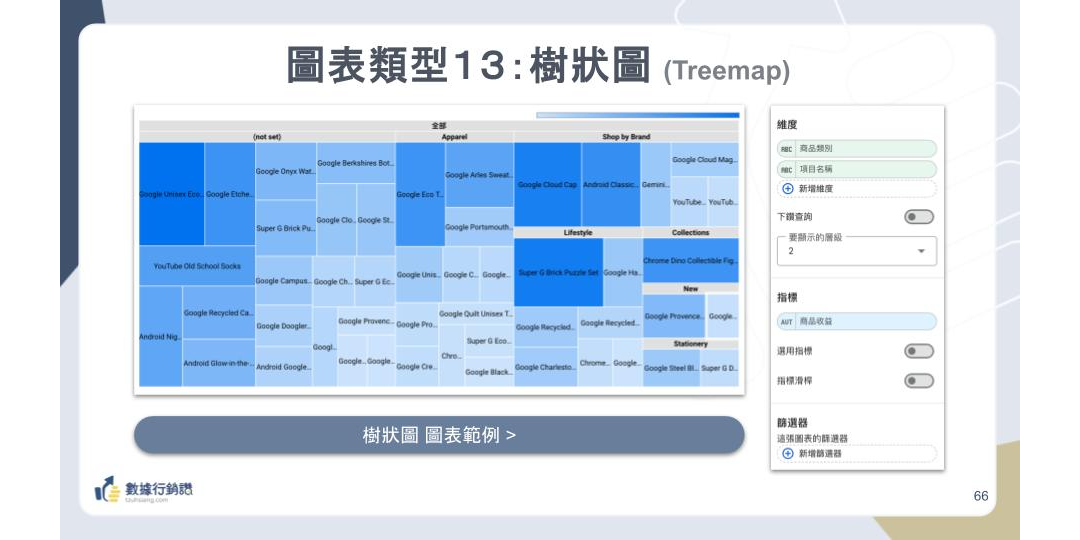The height and width of the screenshot is (540, 1080).
Task: Click the plus icon in 新增篩選器
Action: coord(788,454)
